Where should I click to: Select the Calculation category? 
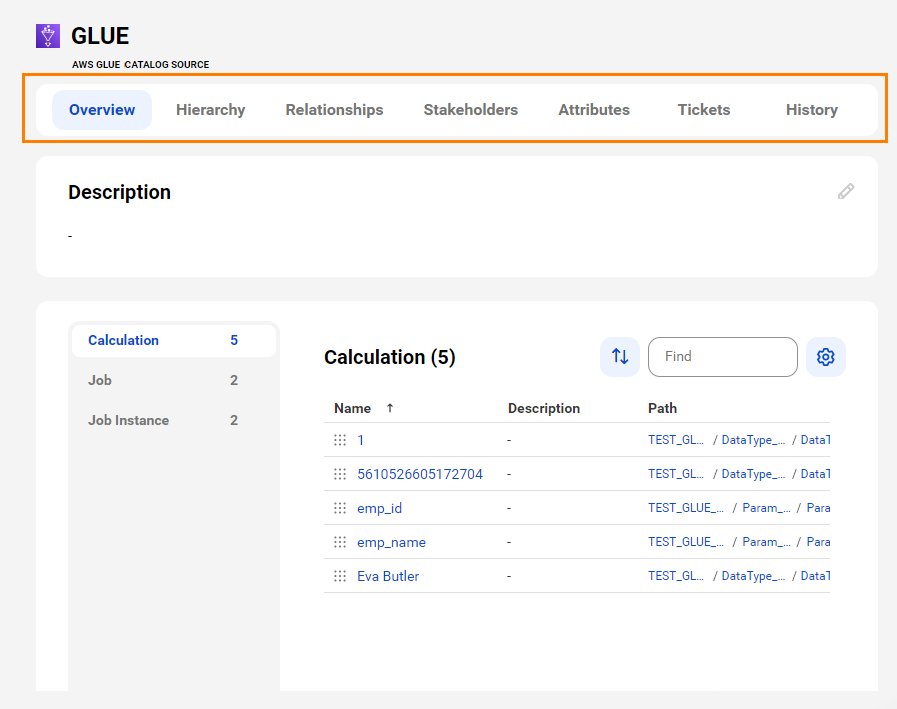coord(174,340)
